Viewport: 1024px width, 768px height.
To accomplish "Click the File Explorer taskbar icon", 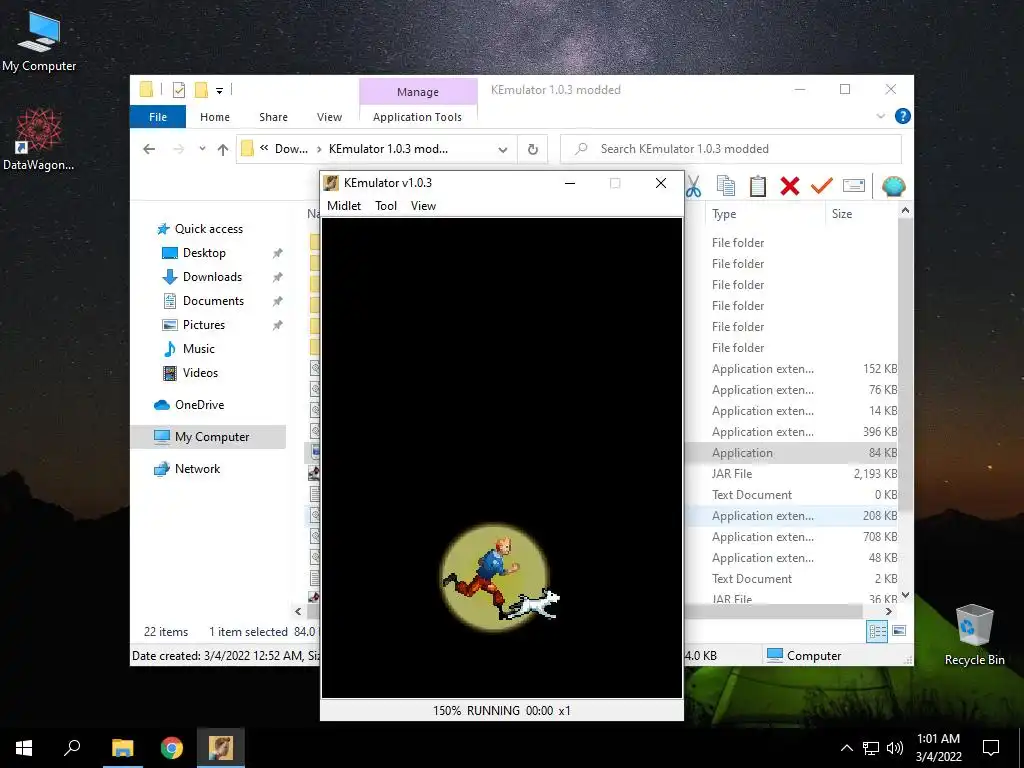I will coord(122,748).
